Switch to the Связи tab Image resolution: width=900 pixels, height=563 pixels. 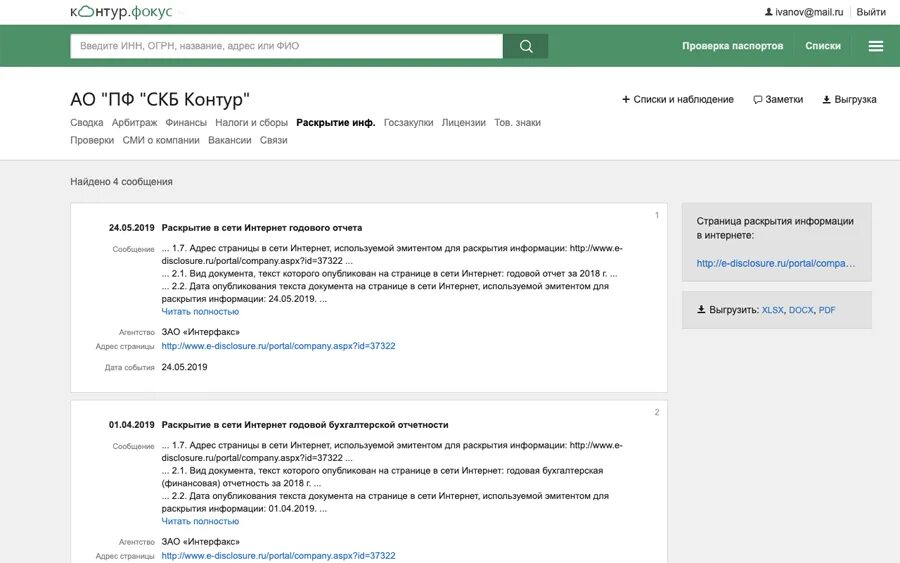tap(273, 140)
